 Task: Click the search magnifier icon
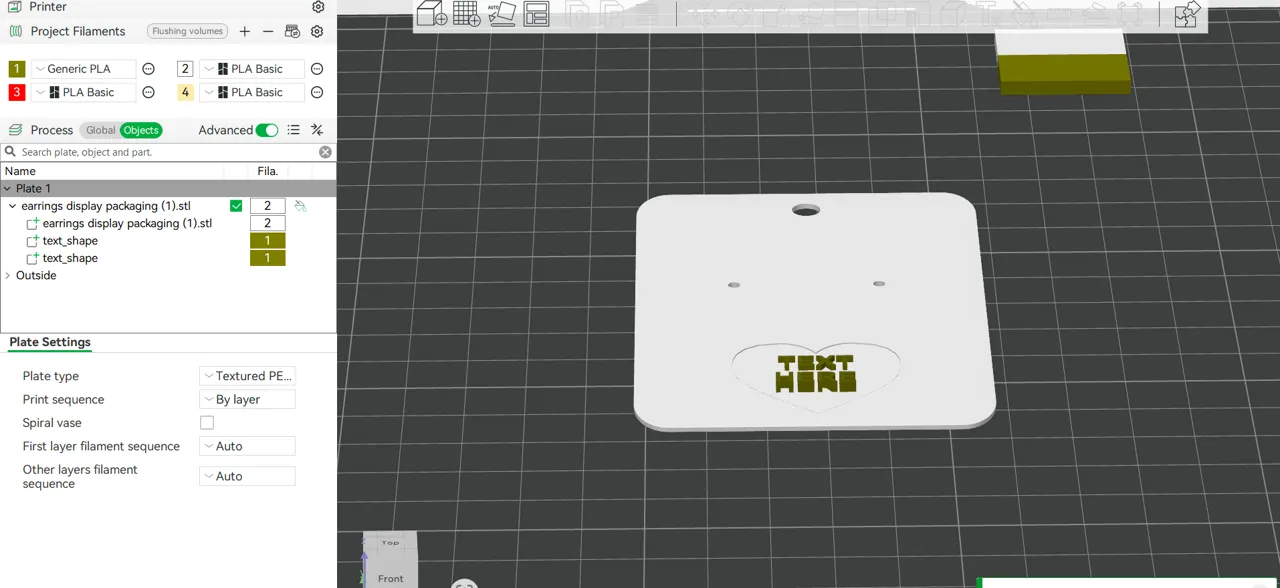coord(10,152)
